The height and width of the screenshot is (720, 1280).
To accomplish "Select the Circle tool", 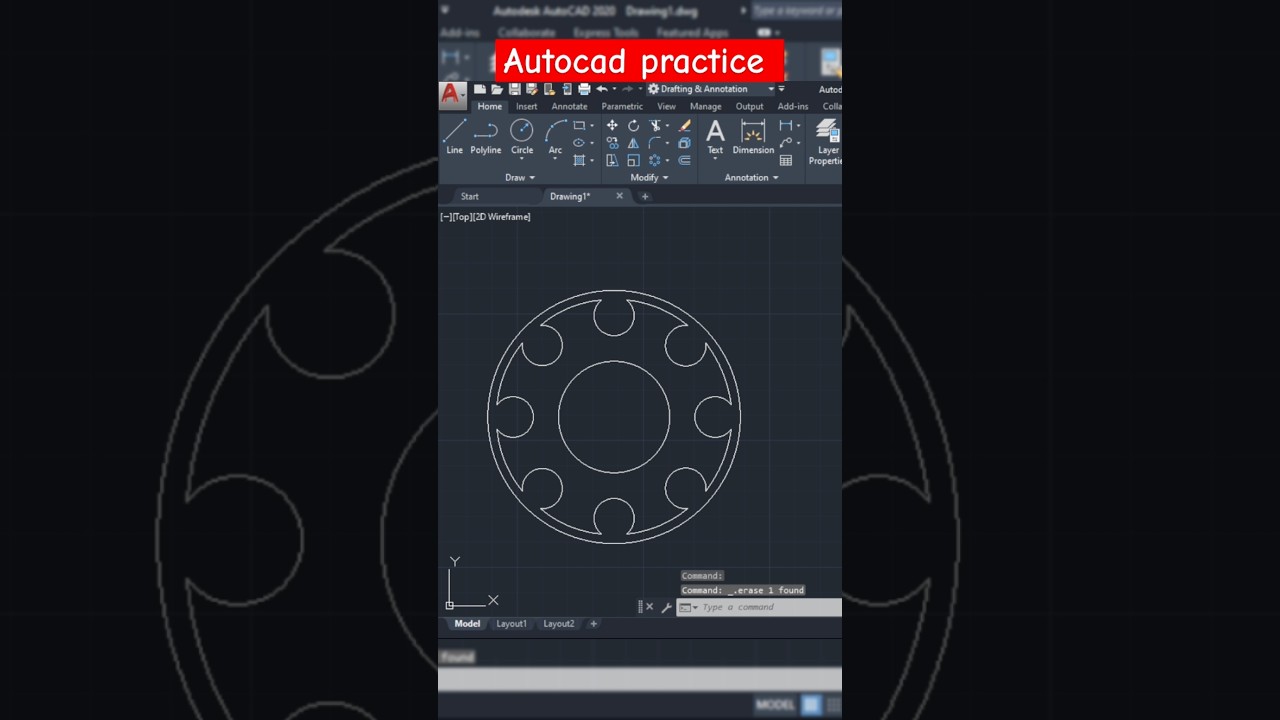I will click(x=522, y=135).
